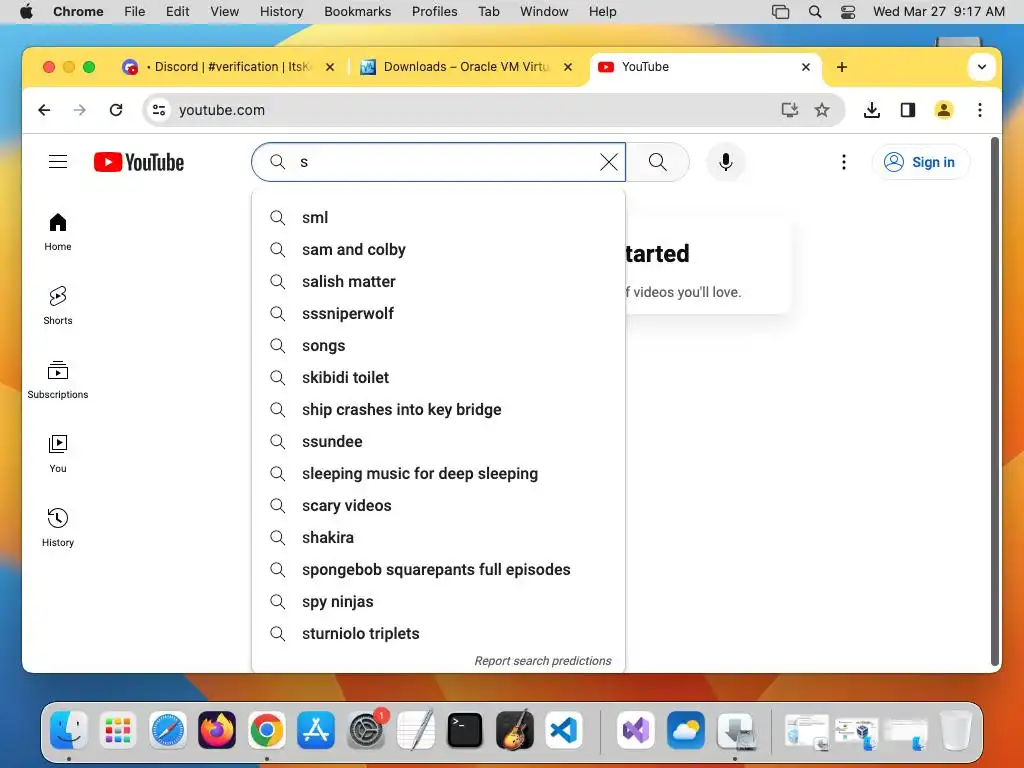Select suggestion 'shakira'
Viewport: 1024px width, 768px height.
point(438,537)
